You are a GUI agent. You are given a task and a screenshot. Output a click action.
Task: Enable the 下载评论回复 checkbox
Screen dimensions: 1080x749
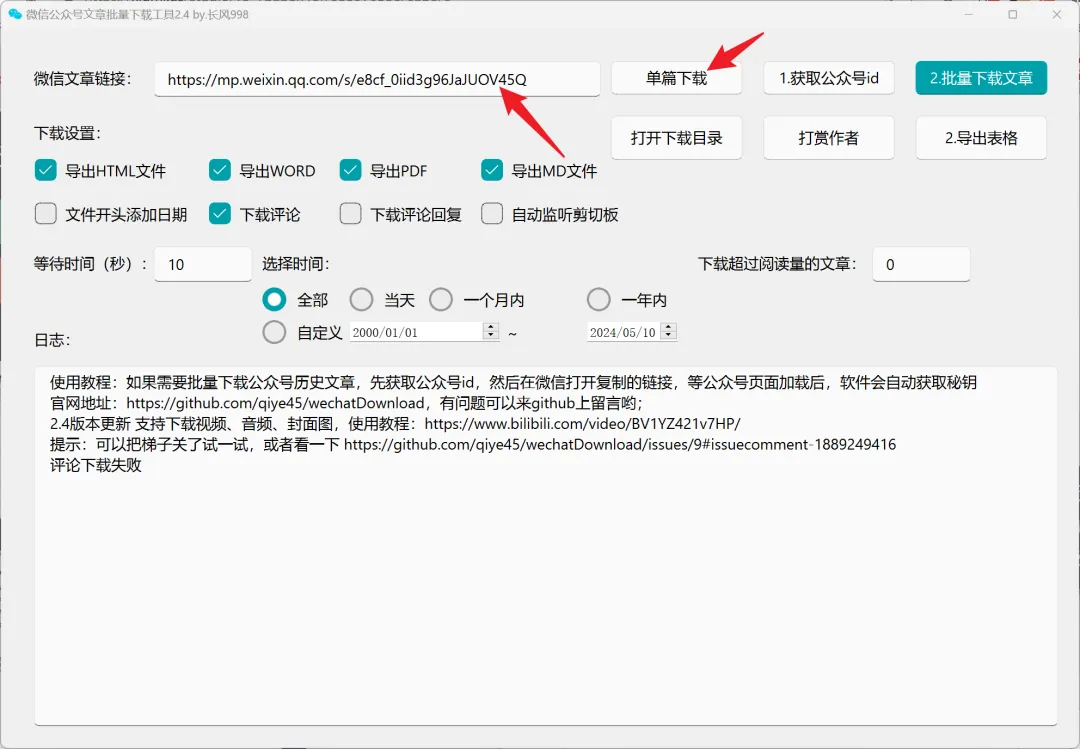coord(351,214)
